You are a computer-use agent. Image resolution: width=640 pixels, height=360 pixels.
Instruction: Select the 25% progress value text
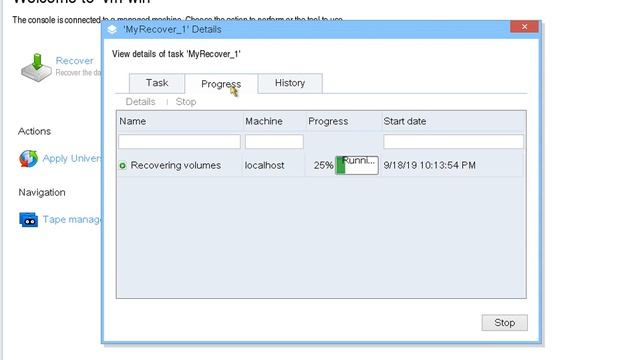323,165
